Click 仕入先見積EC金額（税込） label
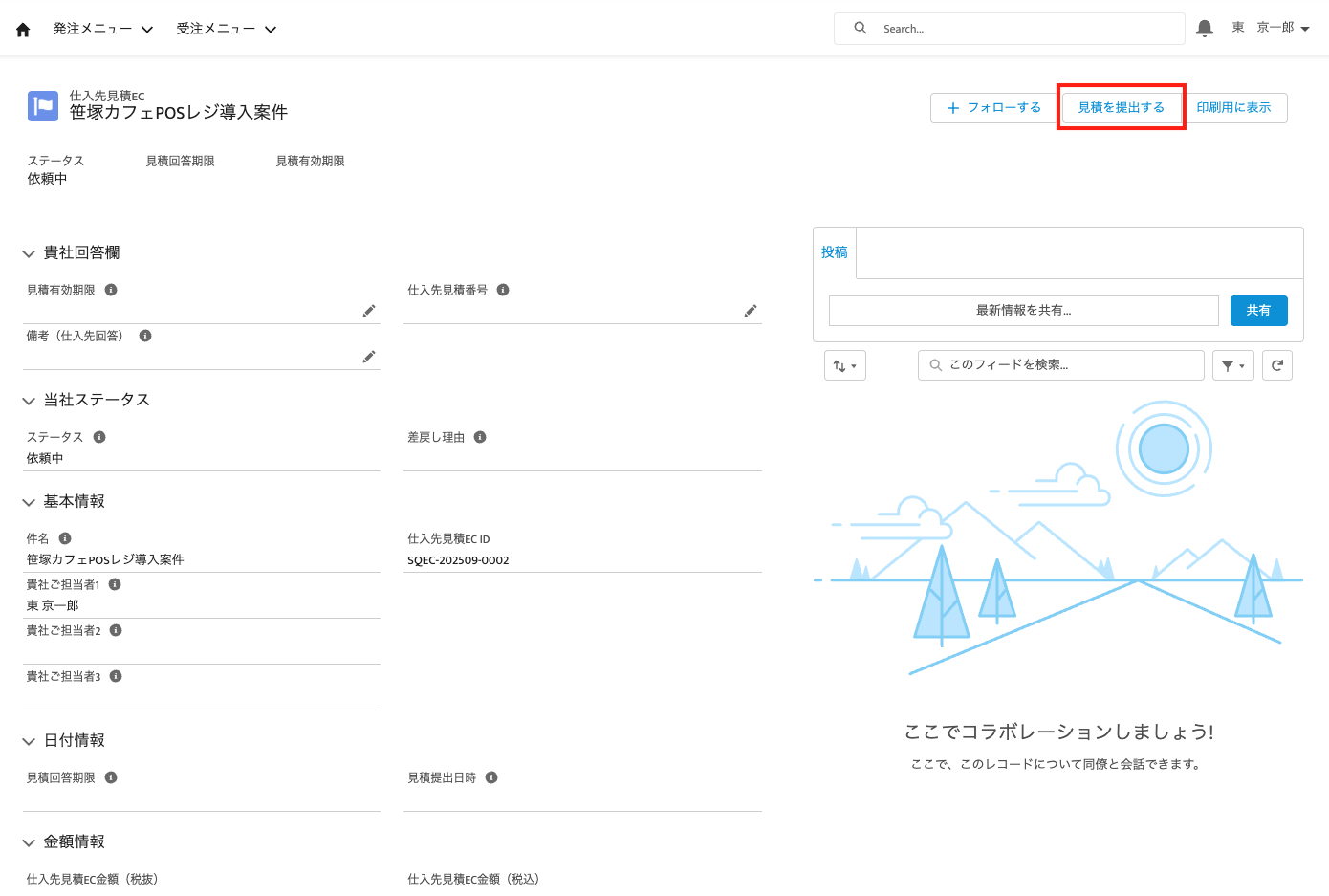Image resolution: width=1329 pixels, height=896 pixels. click(x=473, y=879)
